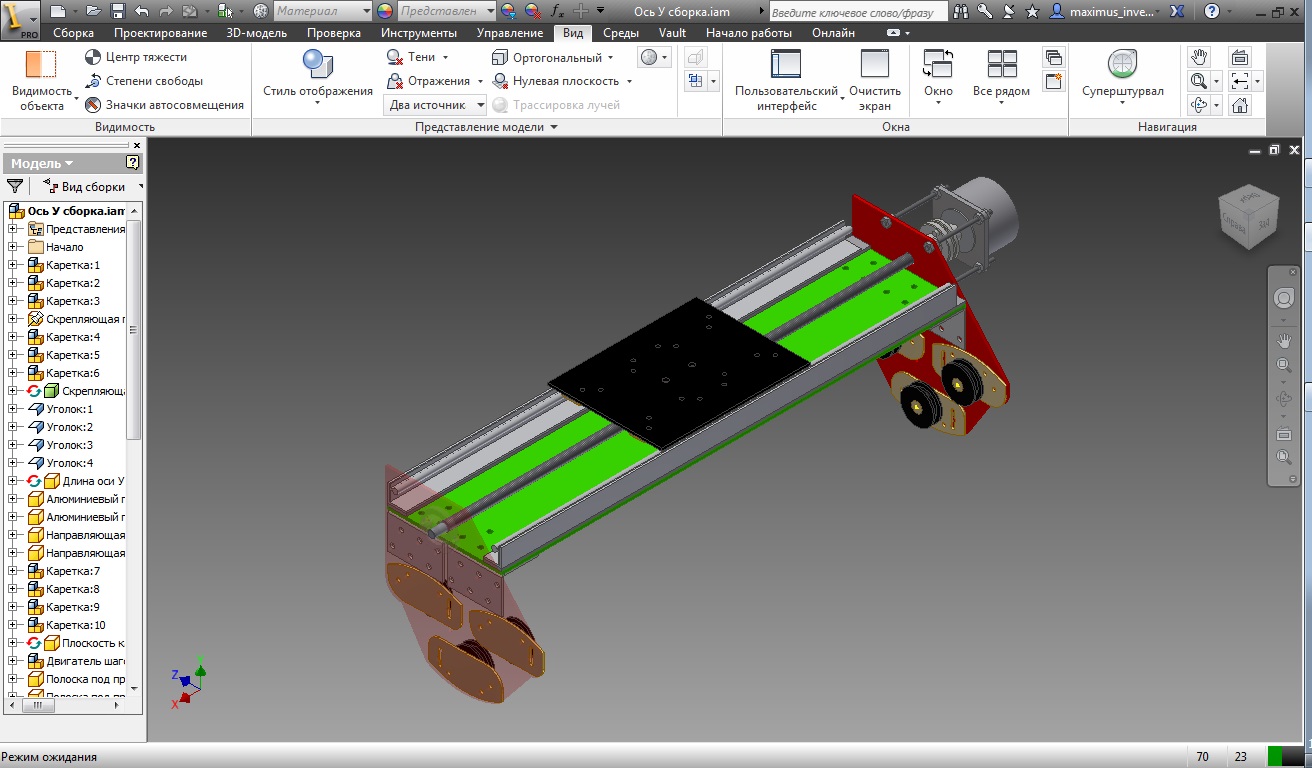Switch to the 3D-модель ribbon tab
The height and width of the screenshot is (768, 1312).
(256, 33)
